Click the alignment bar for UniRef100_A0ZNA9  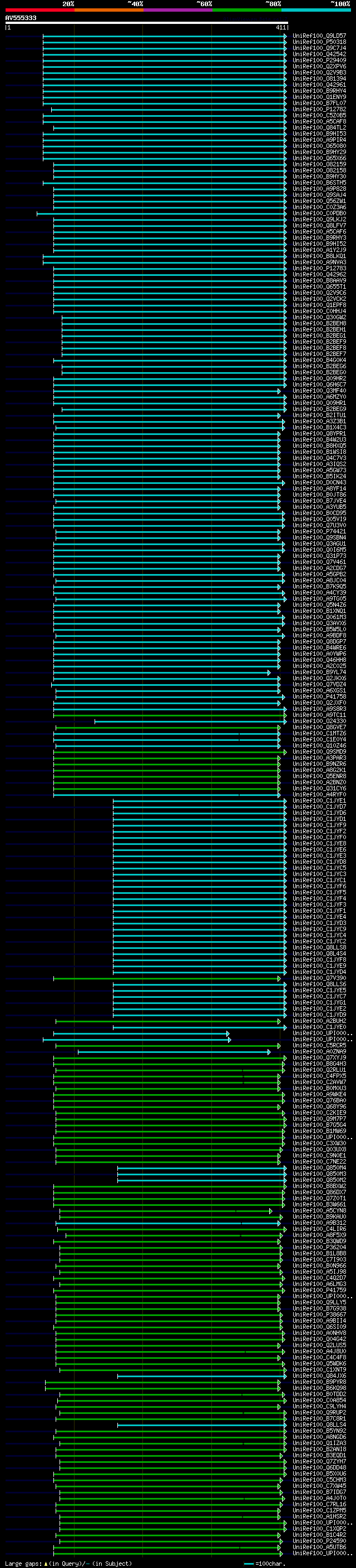coord(174,1052)
